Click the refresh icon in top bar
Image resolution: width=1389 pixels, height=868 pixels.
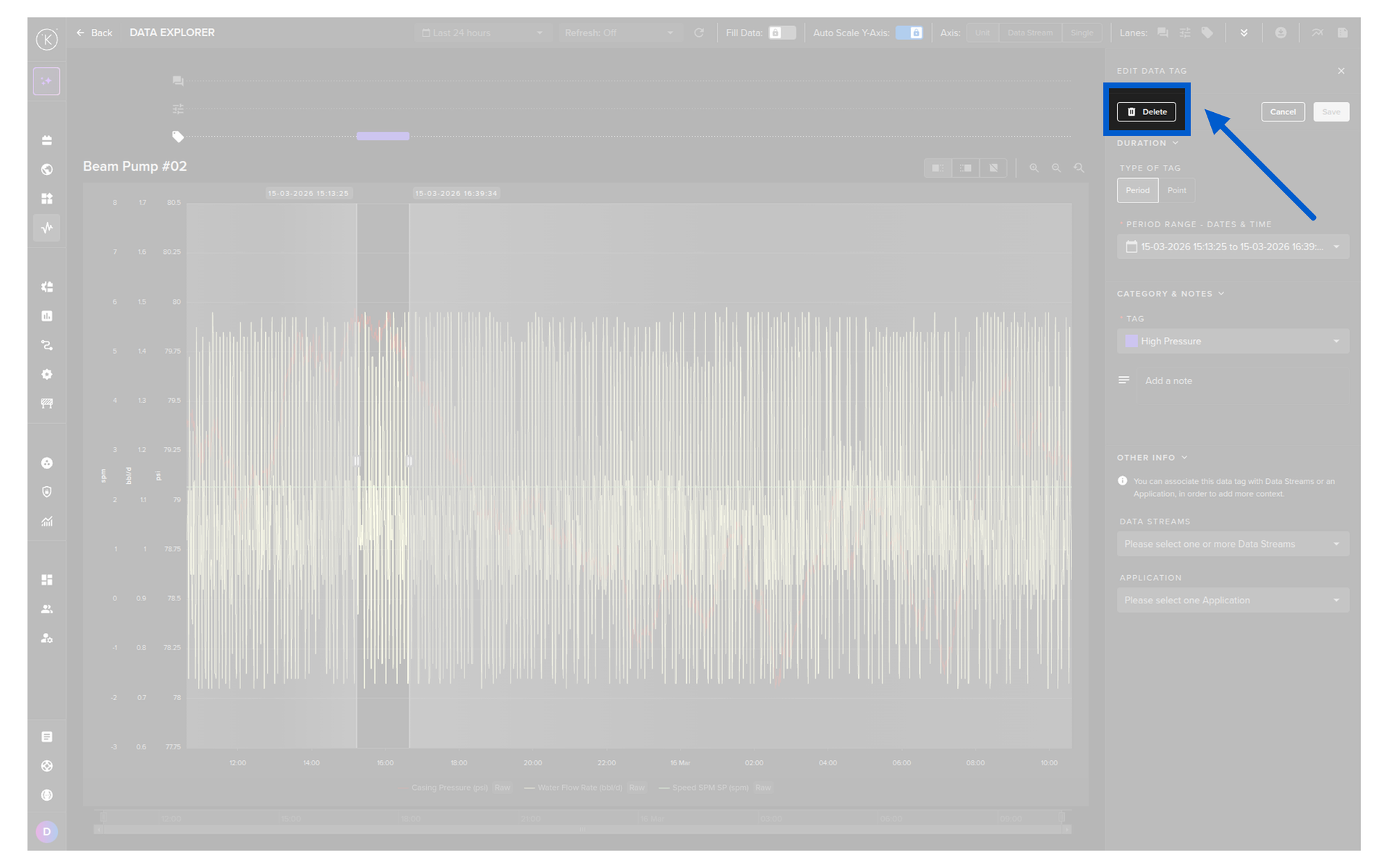(x=699, y=33)
